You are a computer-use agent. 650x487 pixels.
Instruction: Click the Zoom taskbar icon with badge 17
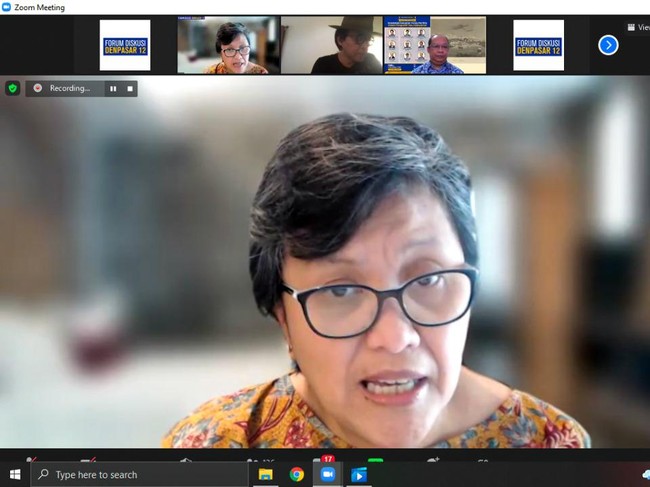(x=327, y=473)
